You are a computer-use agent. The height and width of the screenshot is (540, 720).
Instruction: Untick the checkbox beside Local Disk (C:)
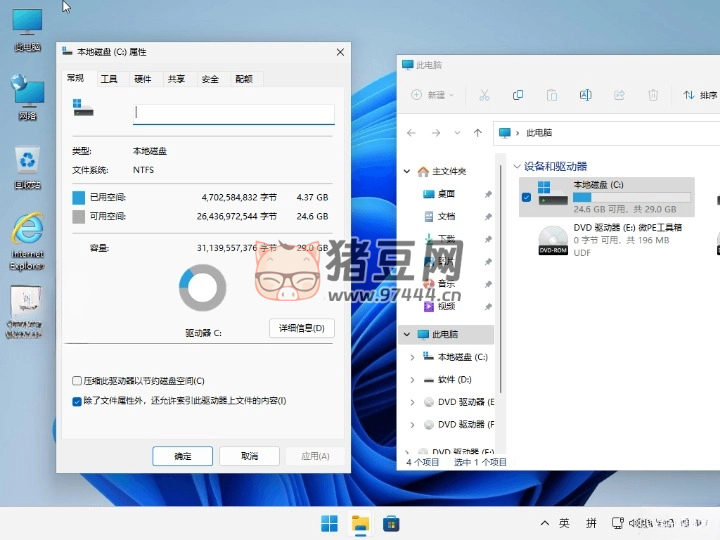(527, 197)
